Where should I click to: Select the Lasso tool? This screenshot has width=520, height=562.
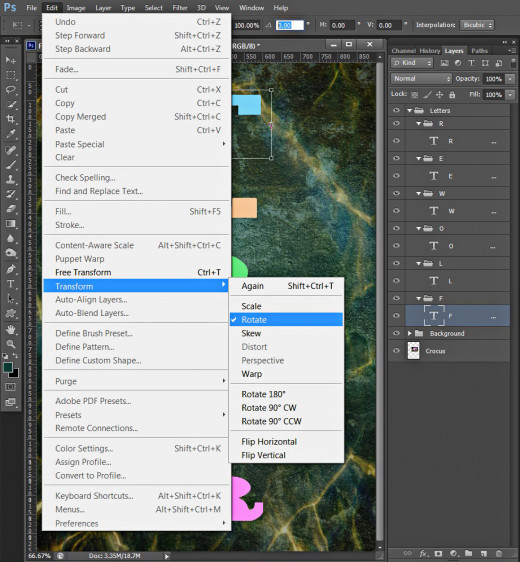pyautogui.click(x=11, y=89)
